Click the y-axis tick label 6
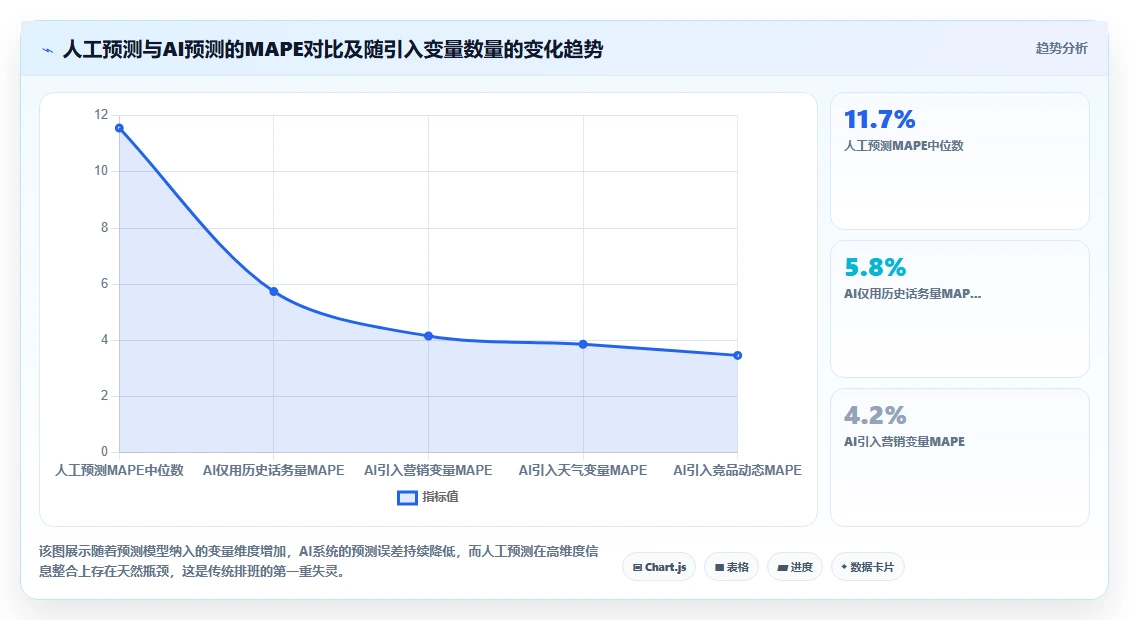1129x620 pixels. [x=104, y=284]
